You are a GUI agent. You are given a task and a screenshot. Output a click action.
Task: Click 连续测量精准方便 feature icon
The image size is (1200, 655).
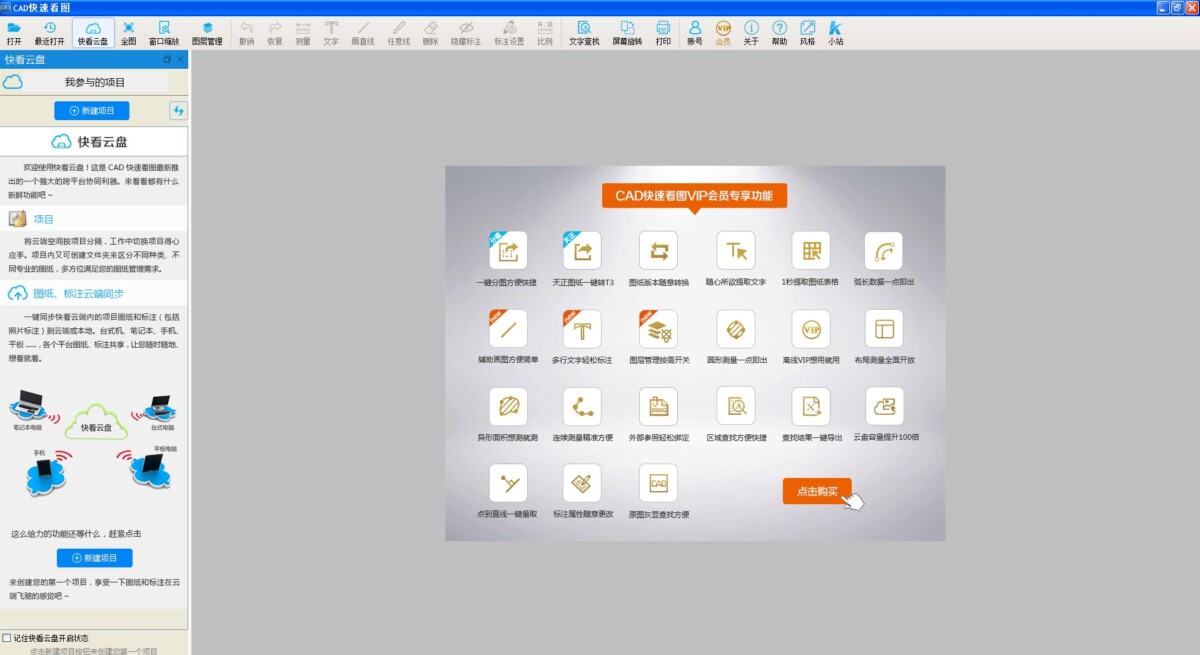click(582, 406)
